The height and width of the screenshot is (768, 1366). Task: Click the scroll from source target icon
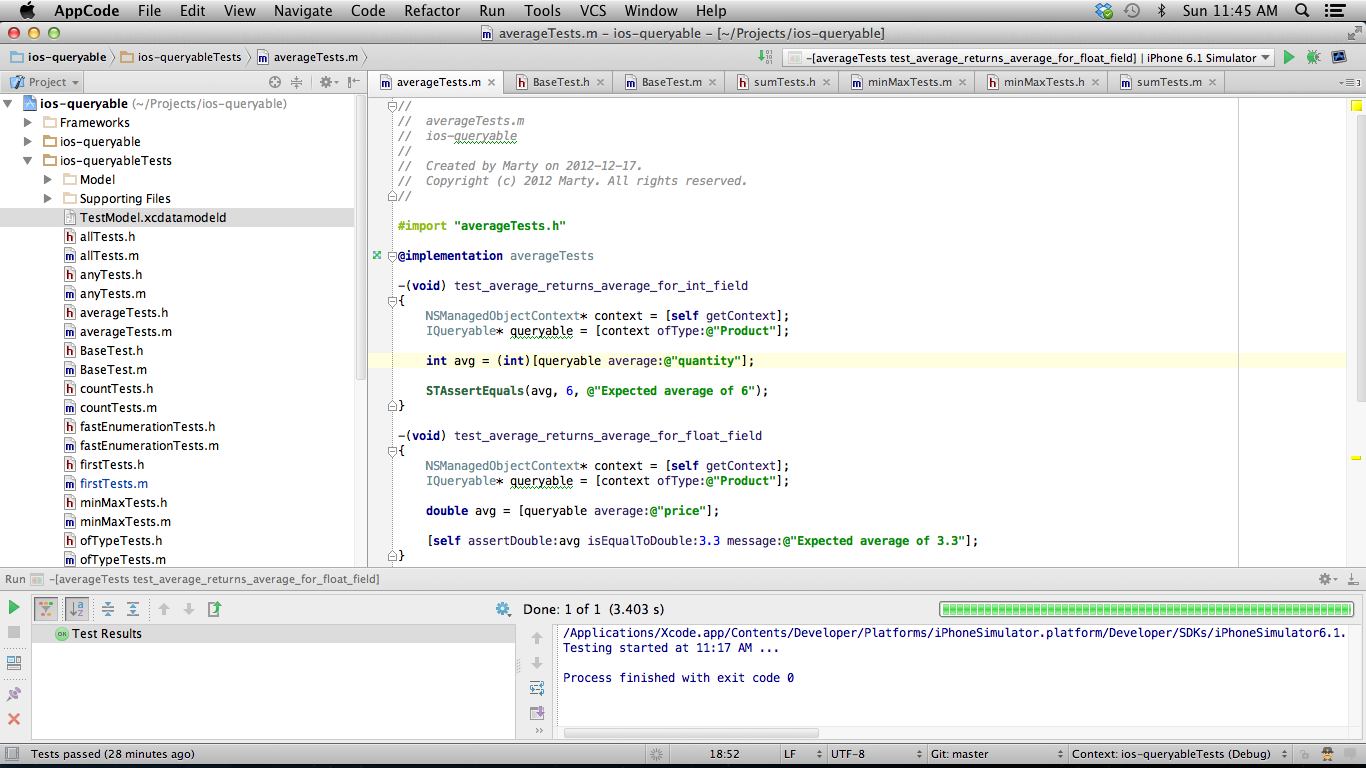[275, 82]
